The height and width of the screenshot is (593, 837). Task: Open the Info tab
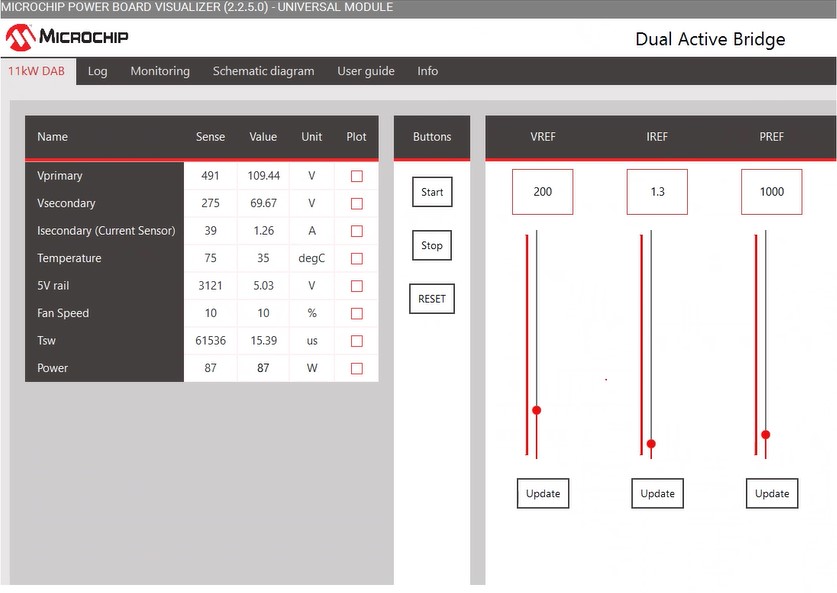click(428, 71)
